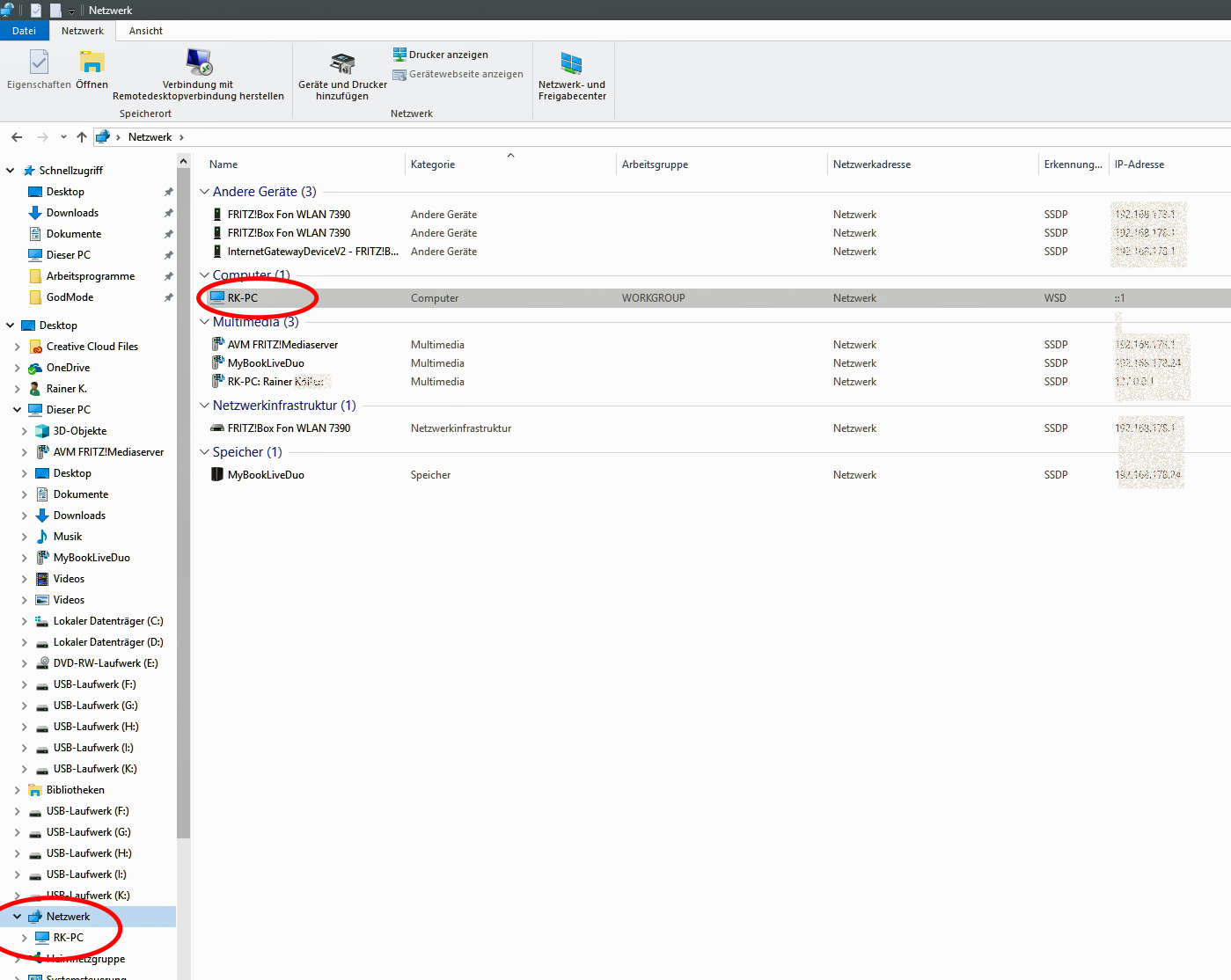Sort by the Arbeitsgruppe column header

coord(655,165)
